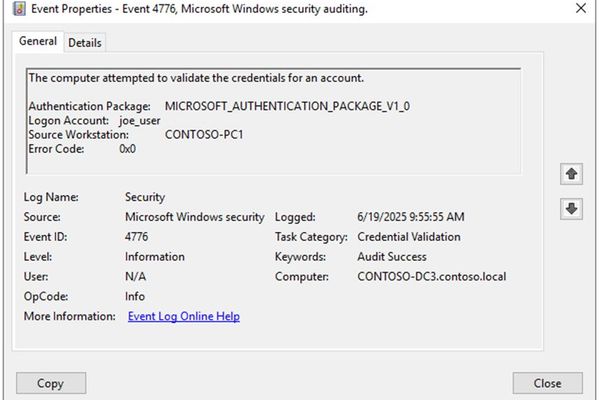Image resolution: width=600 pixels, height=400 pixels.
Task: Show the next event with down arrow
Action: pos(571,209)
